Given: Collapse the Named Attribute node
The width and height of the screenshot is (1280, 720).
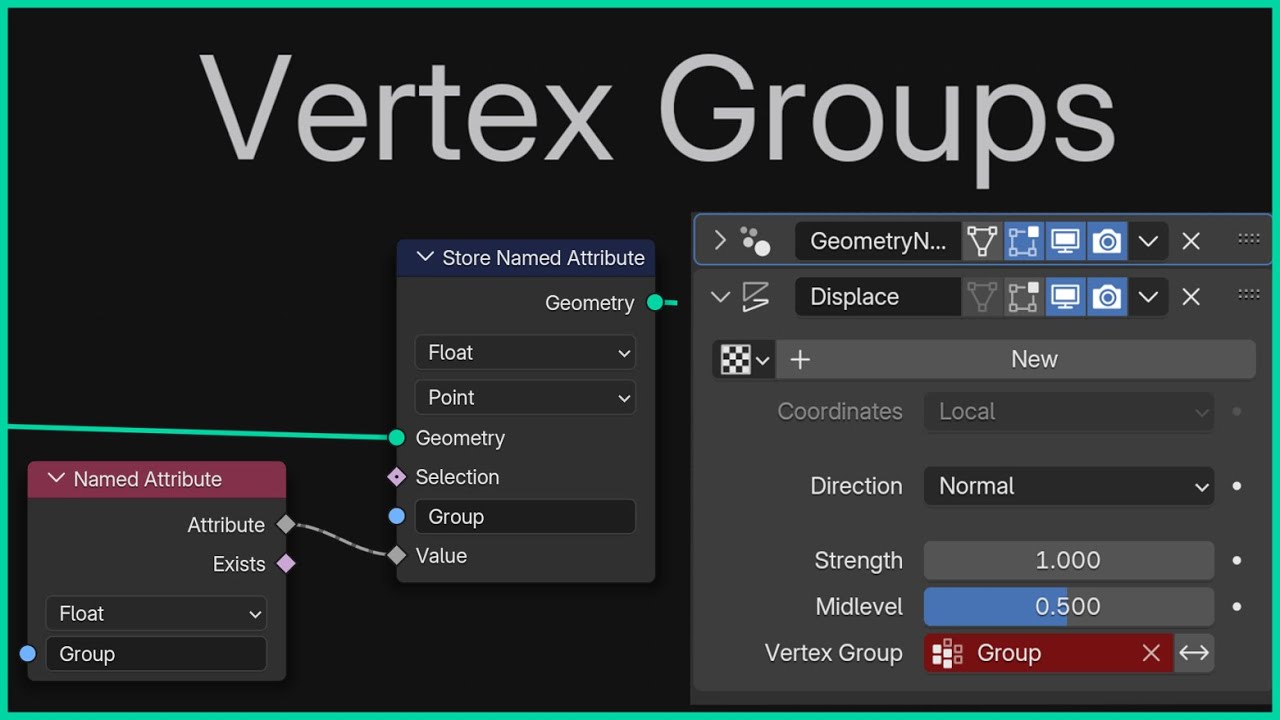Looking at the screenshot, I should [56, 479].
